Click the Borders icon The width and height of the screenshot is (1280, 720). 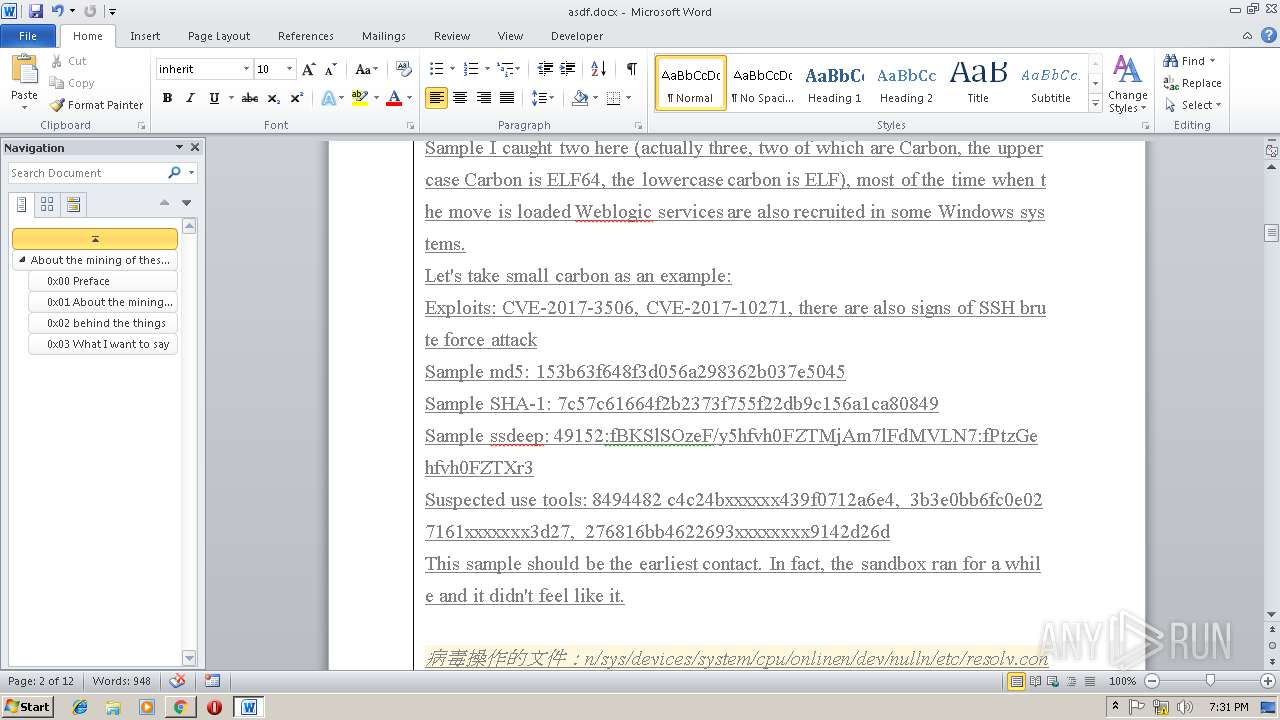pyautogui.click(x=613, y=98)
